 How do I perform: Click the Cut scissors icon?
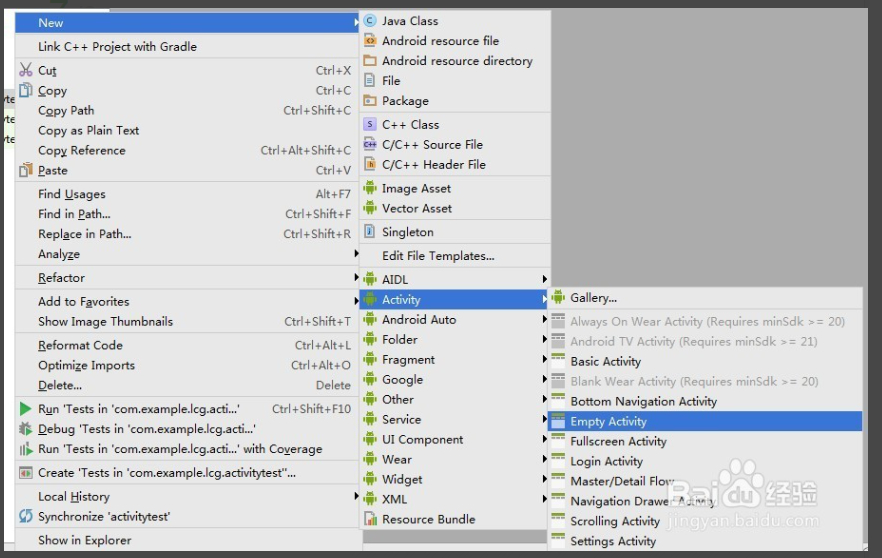pos(26,71)
